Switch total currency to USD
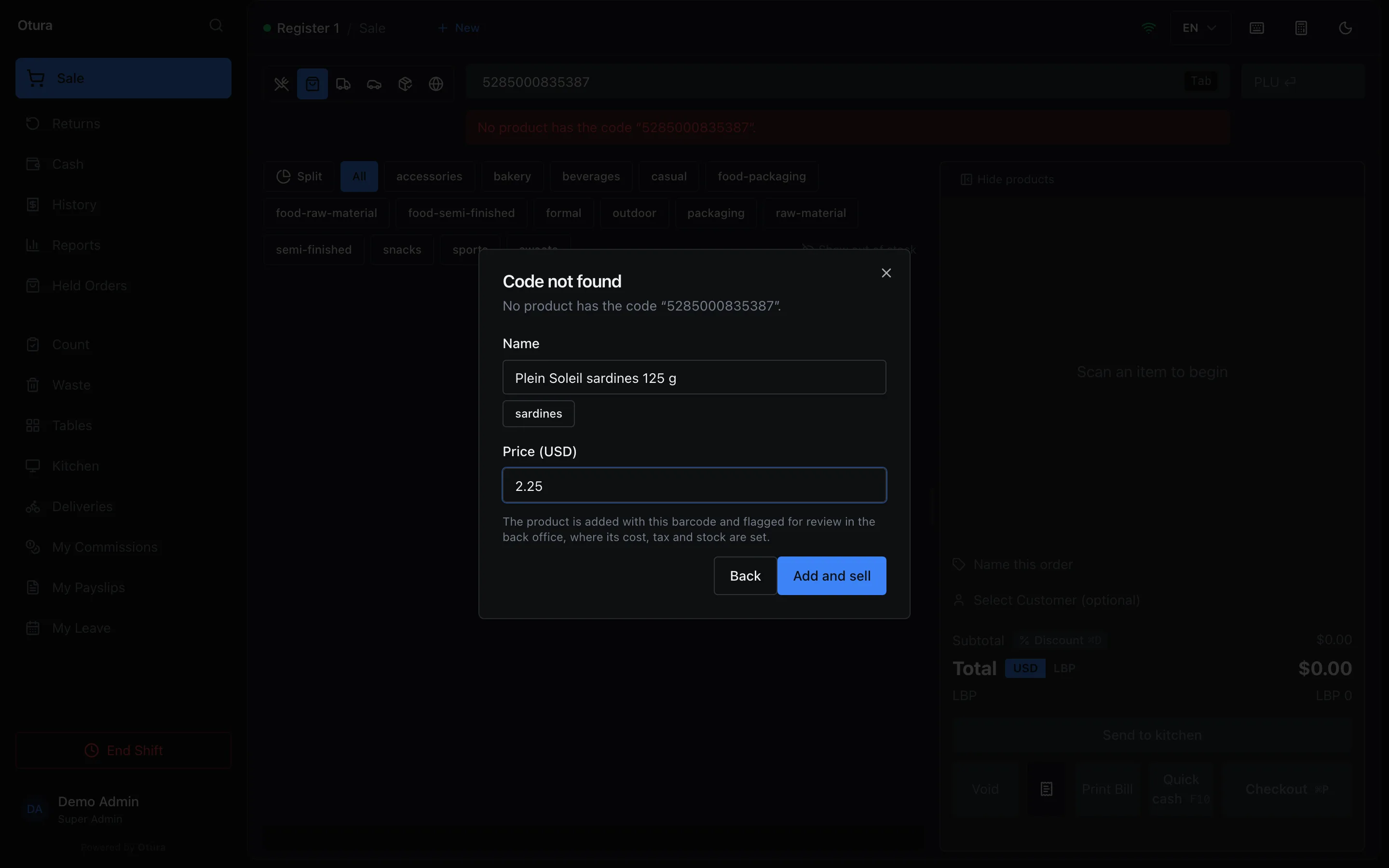The image size is (1389, 868). (x=1025, y=668)
